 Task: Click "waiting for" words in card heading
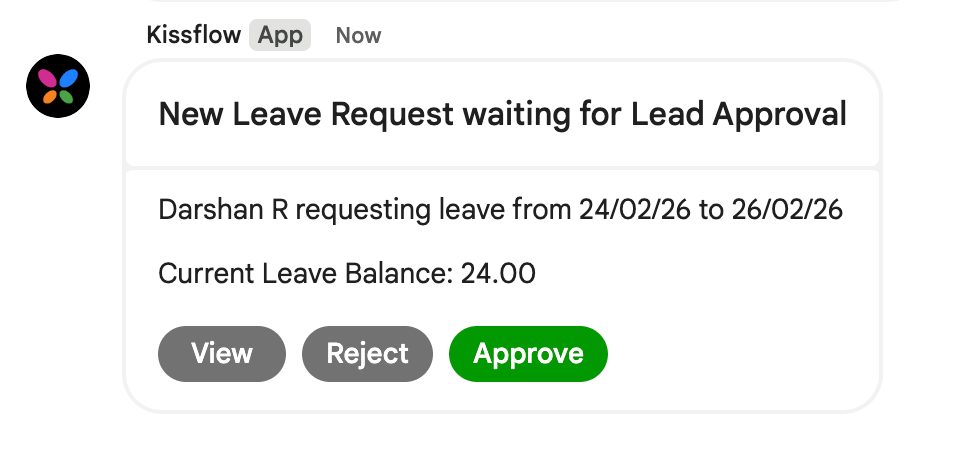pos(543,115)
